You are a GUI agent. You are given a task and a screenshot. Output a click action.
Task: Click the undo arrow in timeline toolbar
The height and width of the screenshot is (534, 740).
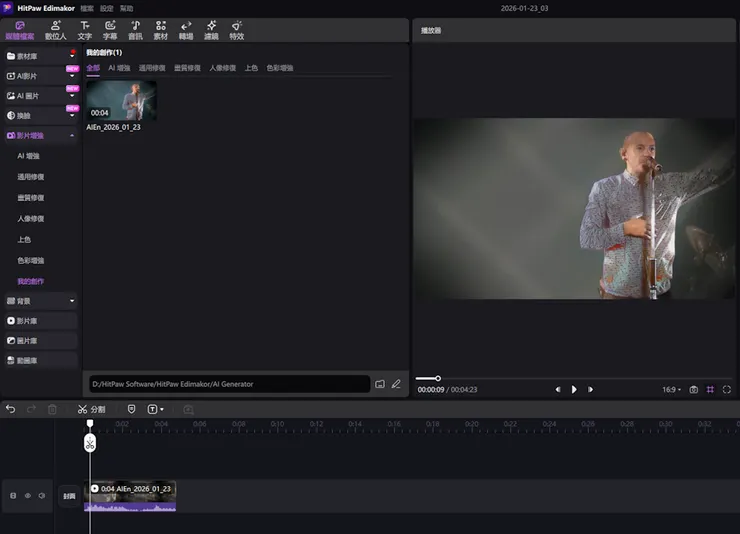pyautogui.click(x=11, y=409)
